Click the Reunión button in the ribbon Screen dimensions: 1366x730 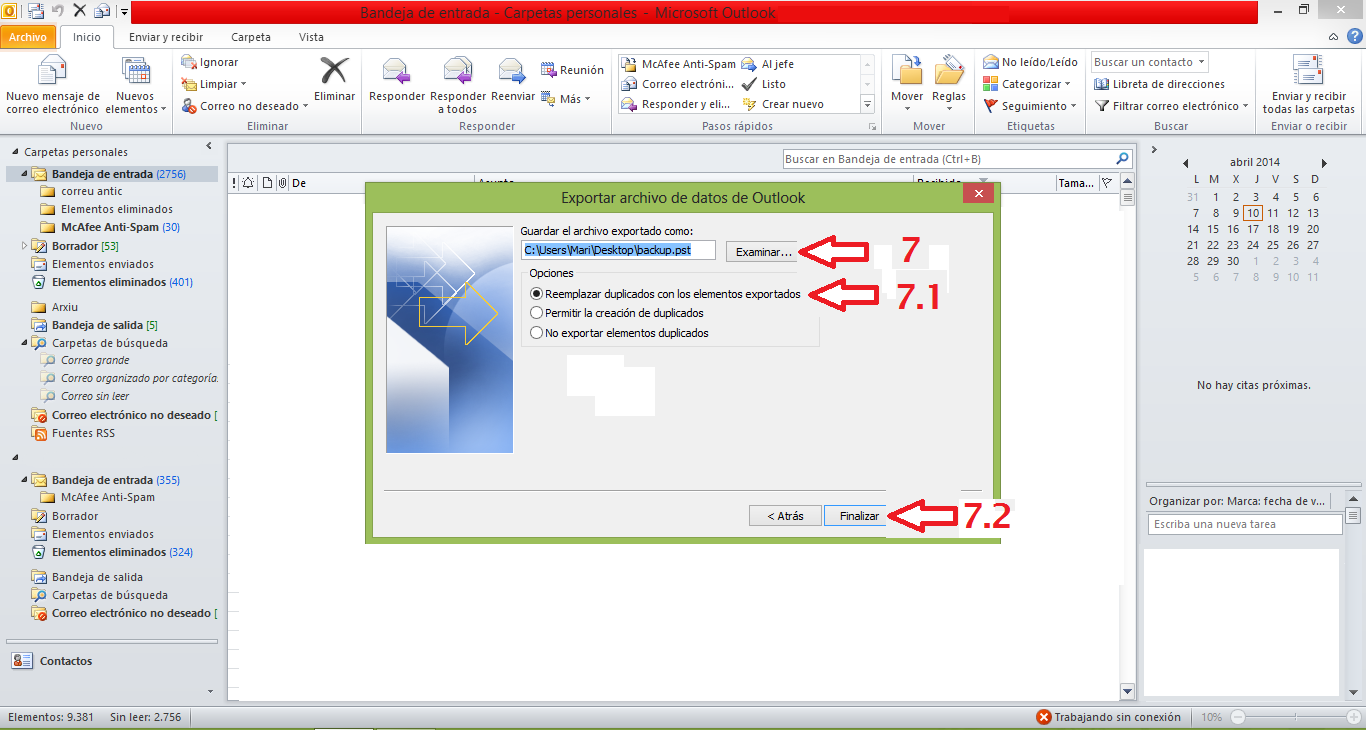572,70
